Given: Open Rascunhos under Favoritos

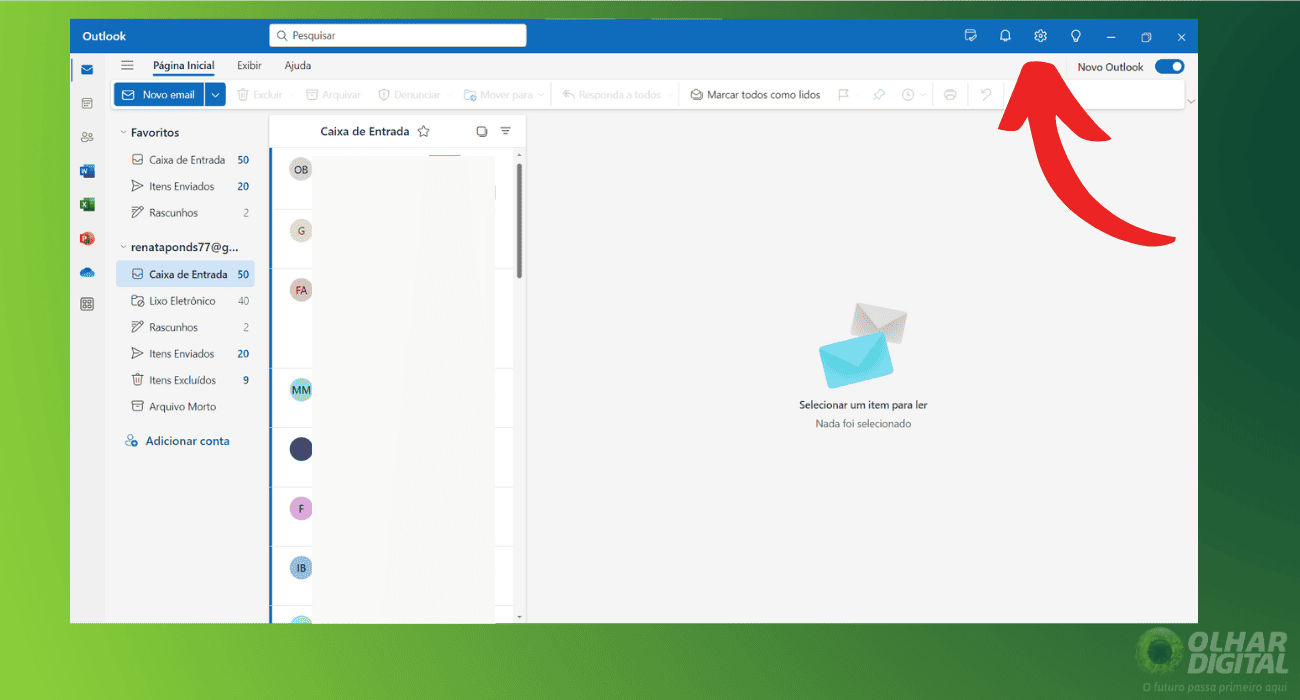Looking at the screenshot, I should point(185,213).
